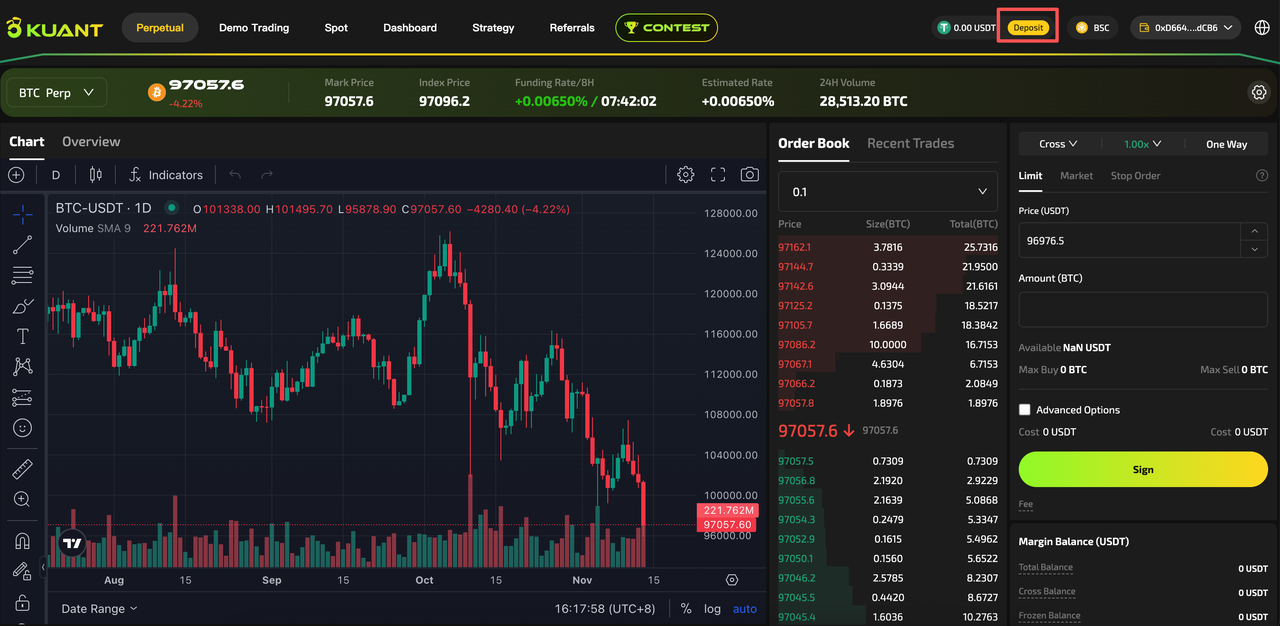Click the emoji icons tool

[x=22, y=427]
